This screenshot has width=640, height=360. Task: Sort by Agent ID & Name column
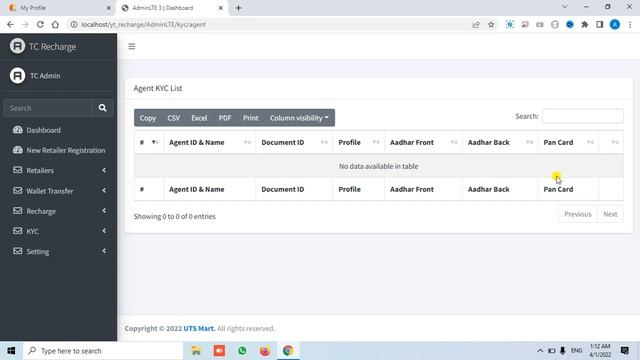pos(209,142)
